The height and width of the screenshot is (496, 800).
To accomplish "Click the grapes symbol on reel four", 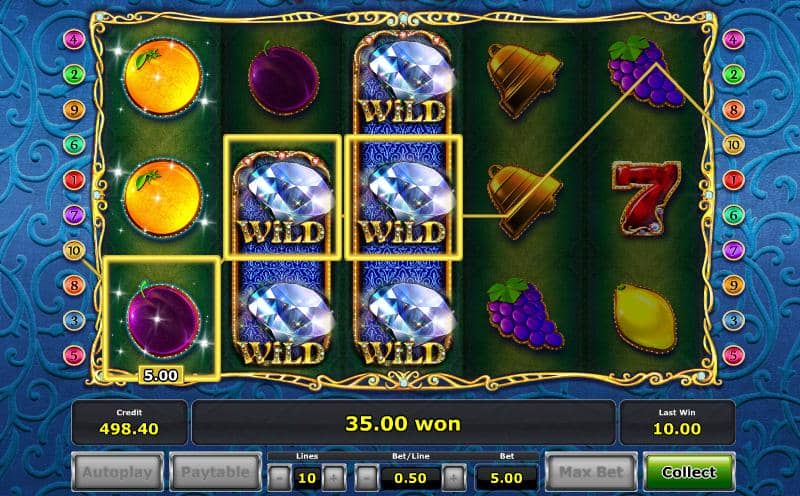I will coord(526,313).
